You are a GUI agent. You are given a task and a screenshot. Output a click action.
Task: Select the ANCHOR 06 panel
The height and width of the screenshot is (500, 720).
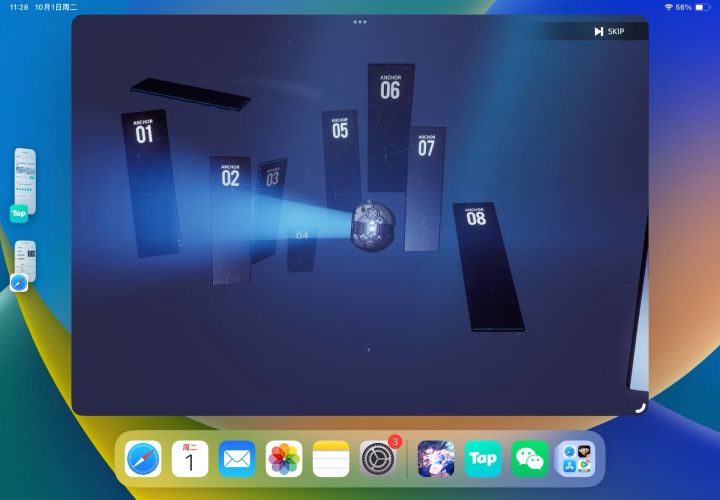390,127
